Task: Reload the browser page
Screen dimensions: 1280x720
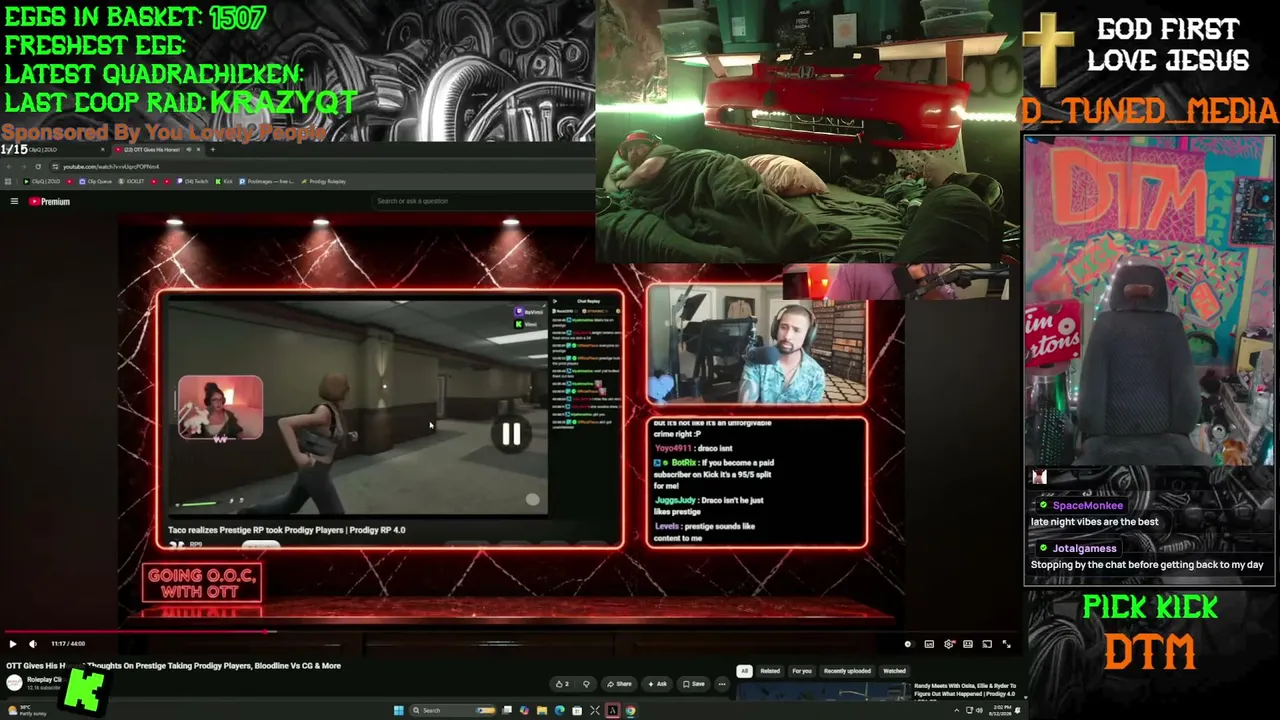Action: pyautogui.click(x=38, y=166)
